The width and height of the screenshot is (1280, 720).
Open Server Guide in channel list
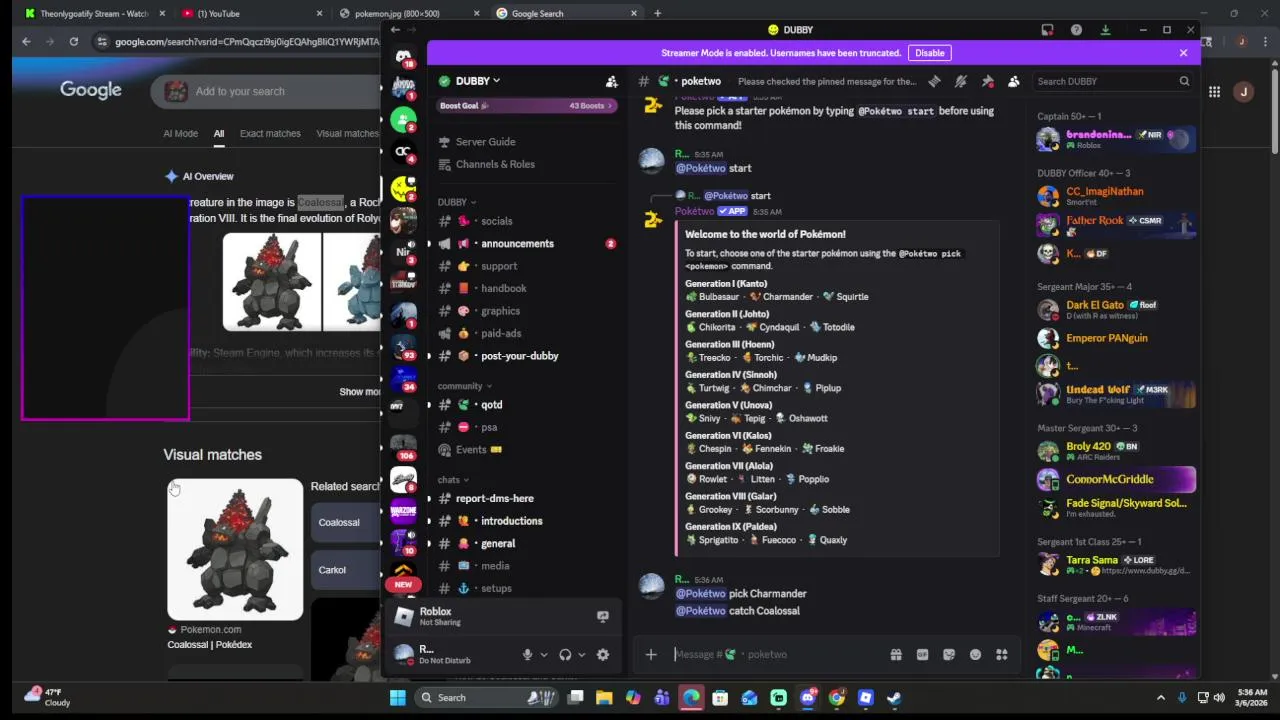(x=526, y=142)
